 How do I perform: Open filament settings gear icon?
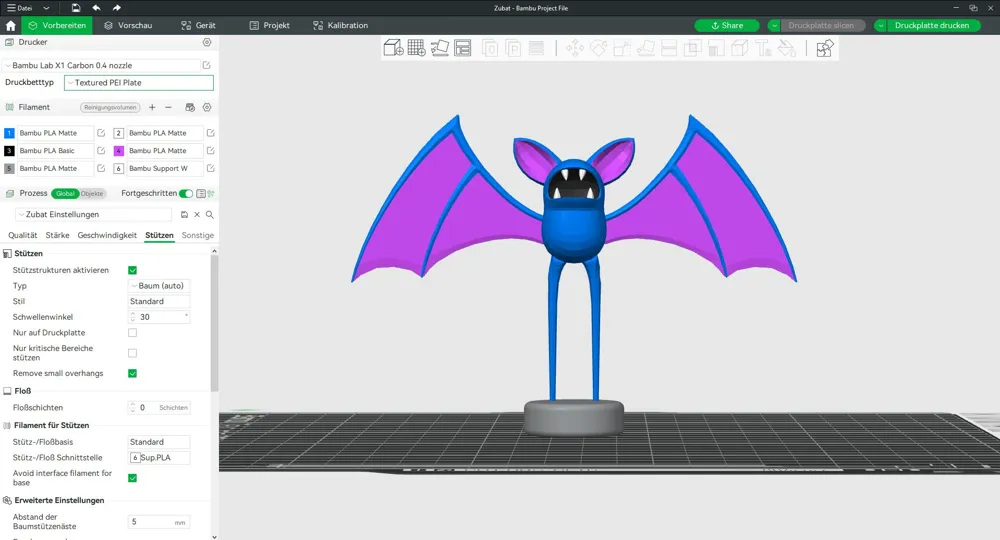[207, 107]
